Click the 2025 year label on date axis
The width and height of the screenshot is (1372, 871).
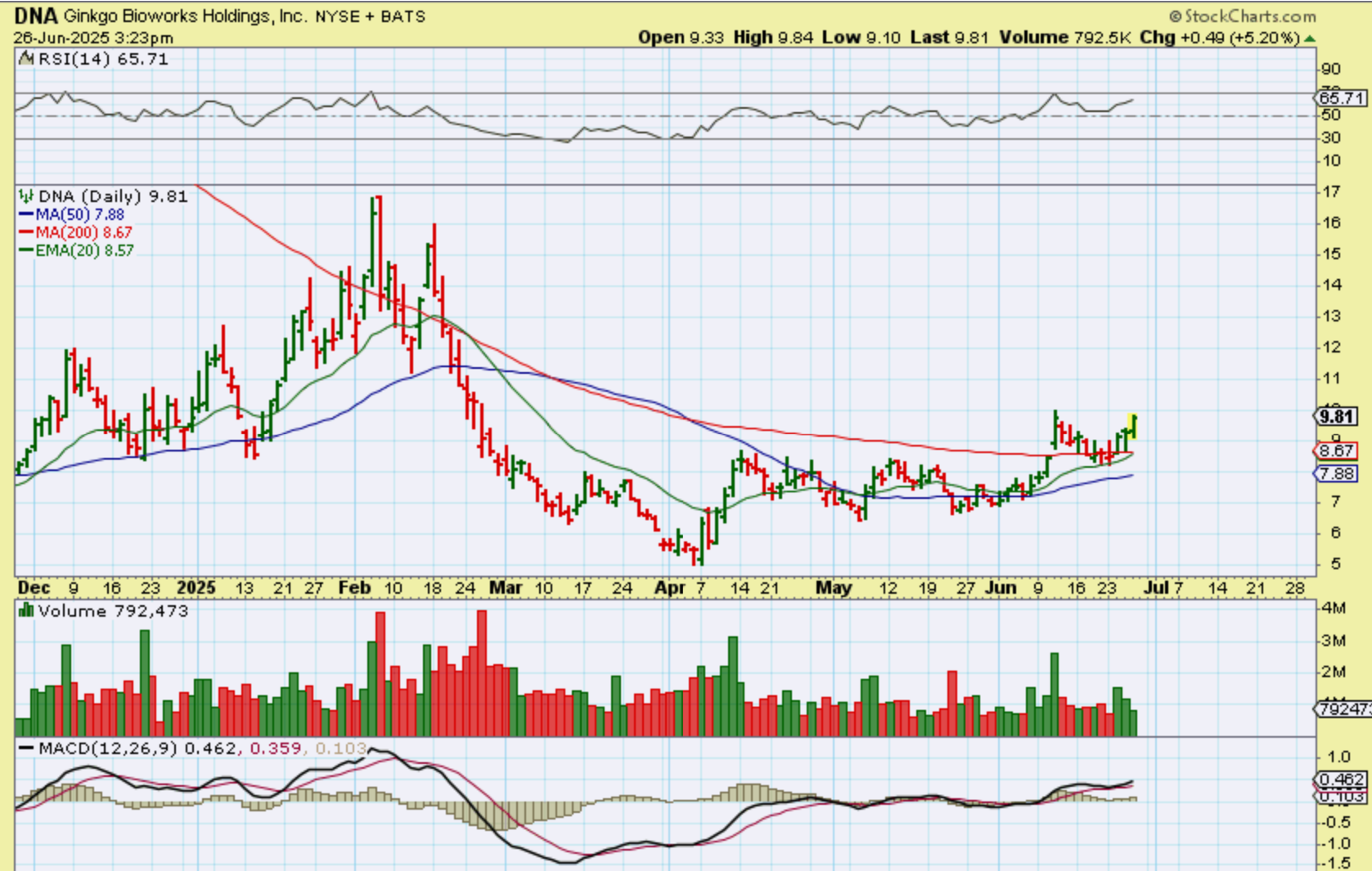(196, 588)
